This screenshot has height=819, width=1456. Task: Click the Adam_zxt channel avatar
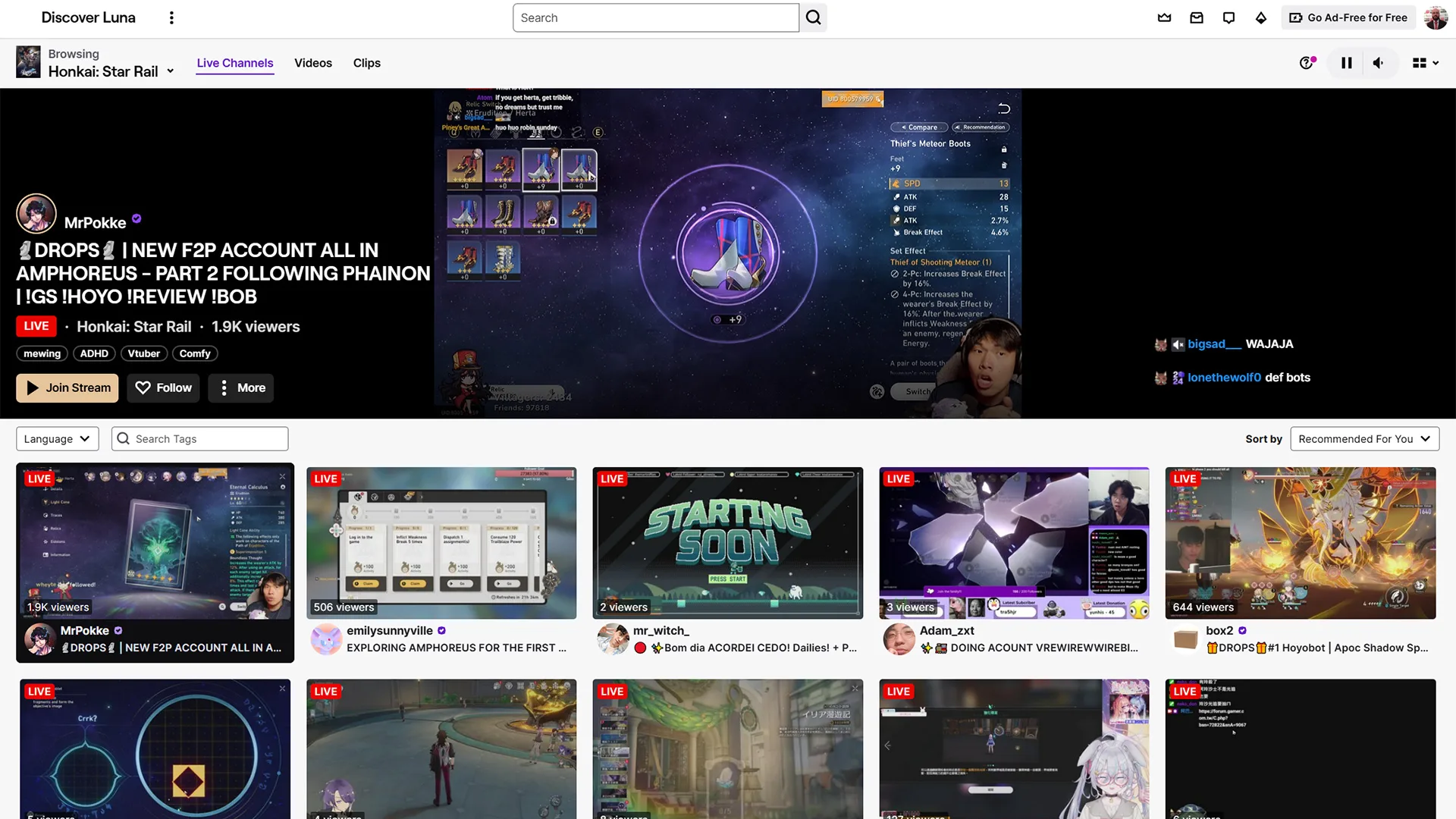click(x=899, y=639)
